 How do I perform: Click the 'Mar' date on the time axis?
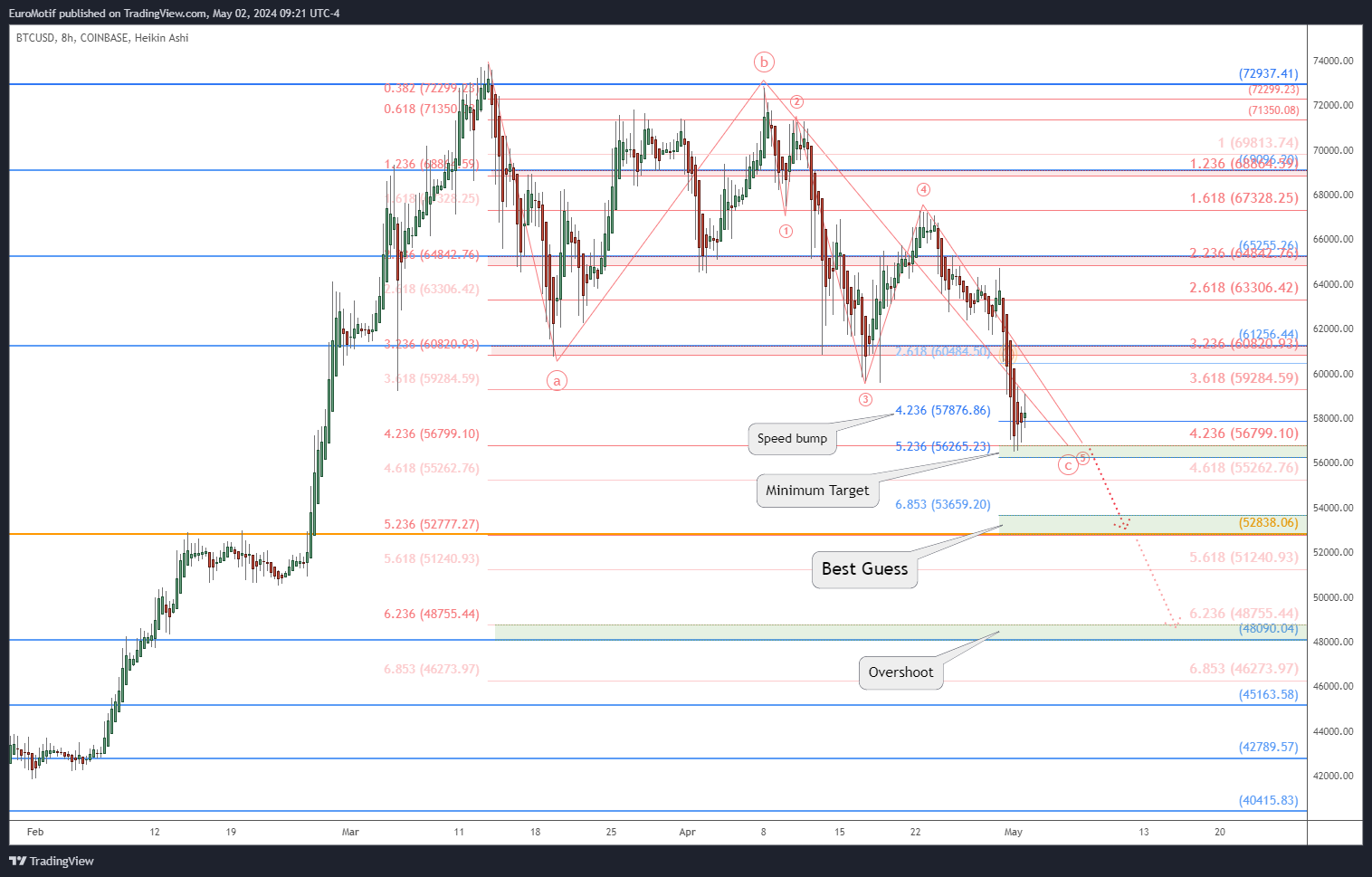tap(351, 832)
